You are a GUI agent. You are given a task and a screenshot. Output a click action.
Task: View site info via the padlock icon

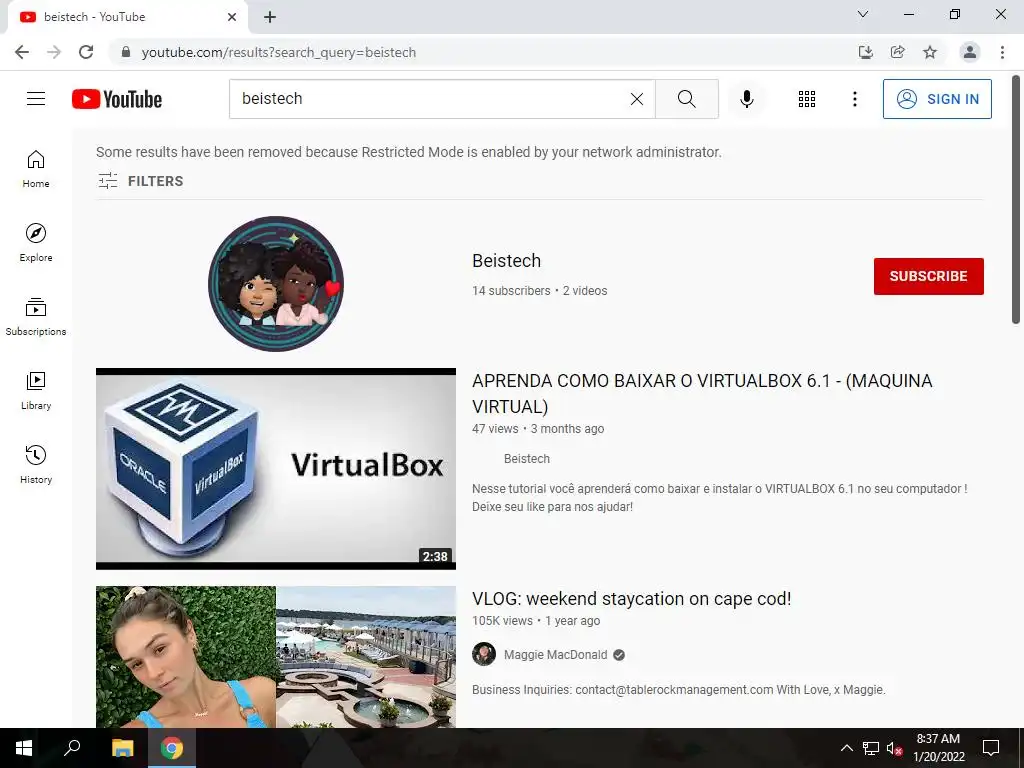tap(126, 52)
